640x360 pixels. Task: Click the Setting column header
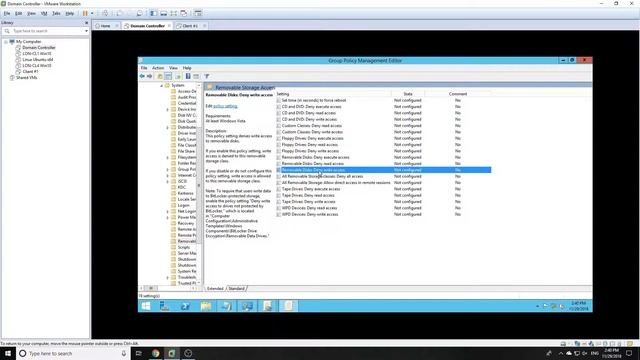[x=333, y=94]
